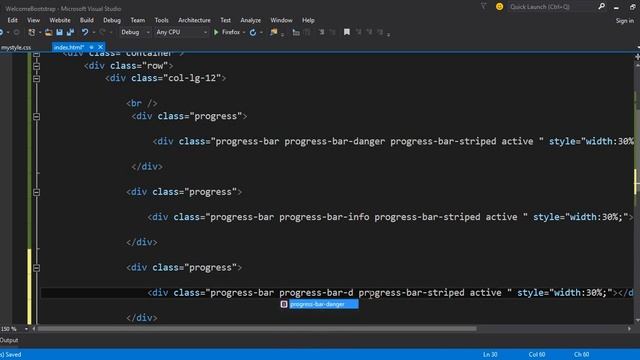The height and width of the screenshot is (360, 640).
Task: Click the yellow folder icon right of Refresh
Action: [x=273, y=32]
